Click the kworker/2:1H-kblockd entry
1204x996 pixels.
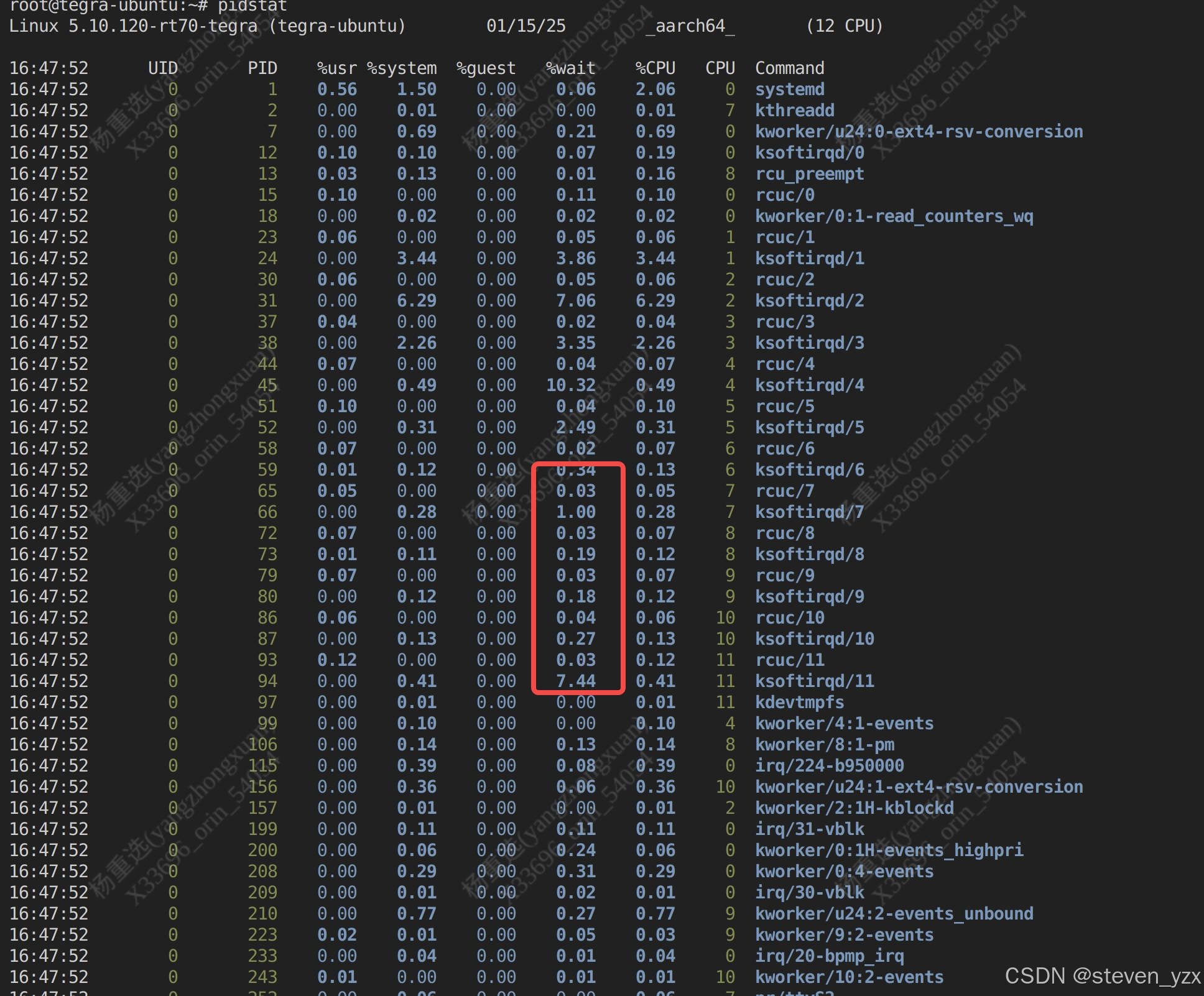point(854,808)
